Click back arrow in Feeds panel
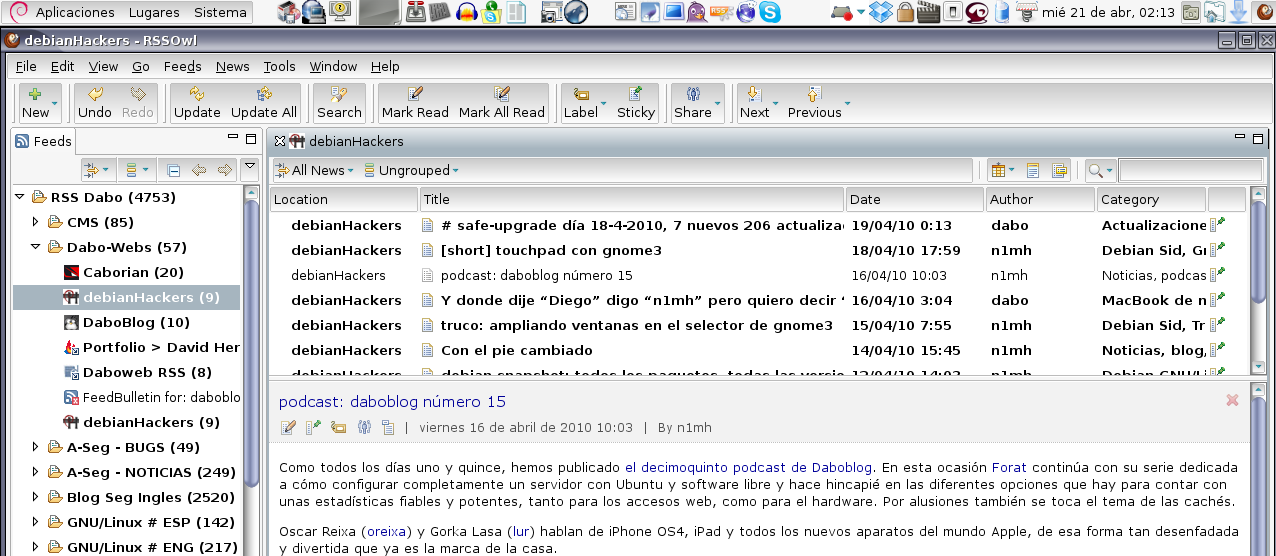1276x556 pixels. (x=199, y=170)
